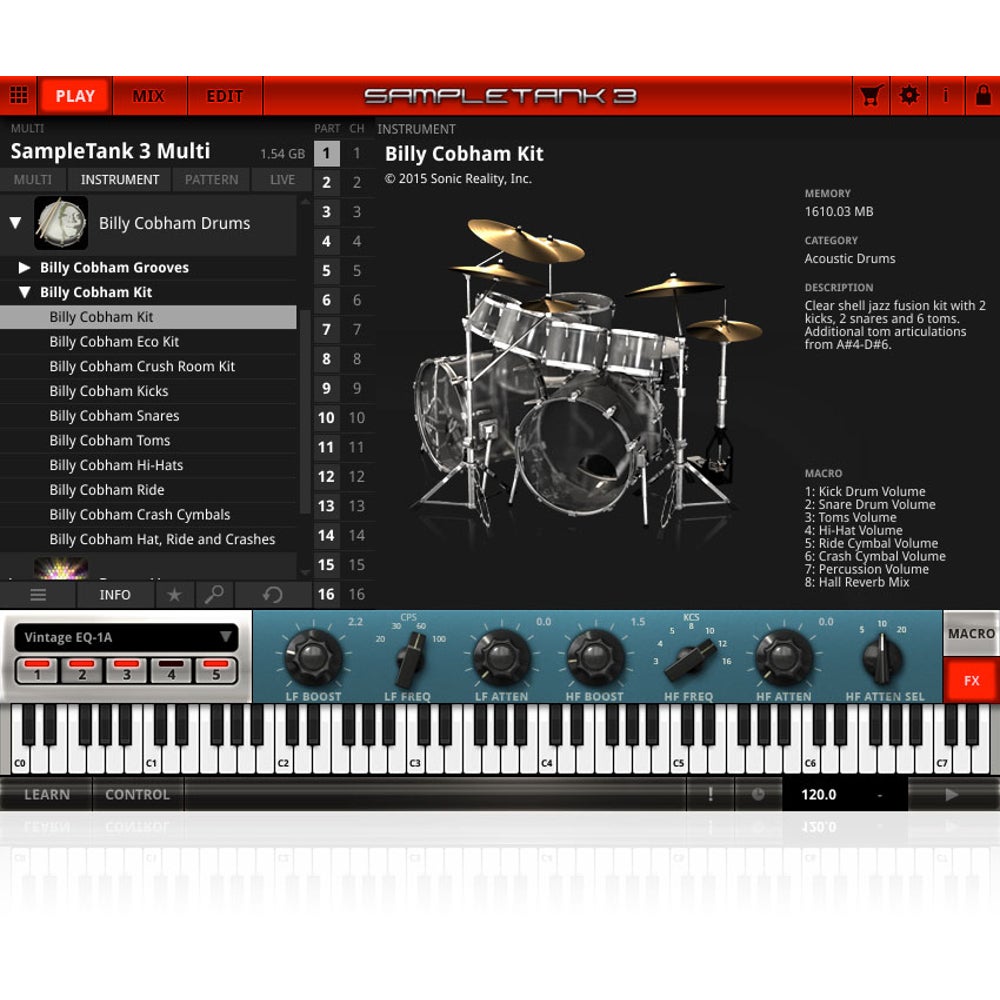The width and height of the screenshot is (1000, 1000).
Task: Select Billy Cobham Eco Kit
Action: [x=148, y=341]
